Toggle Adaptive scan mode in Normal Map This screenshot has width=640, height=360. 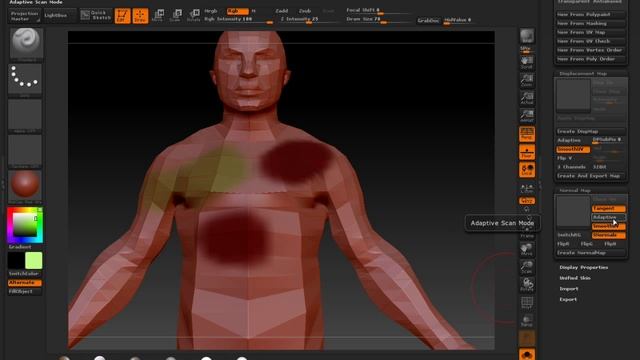tap(609, 217)
